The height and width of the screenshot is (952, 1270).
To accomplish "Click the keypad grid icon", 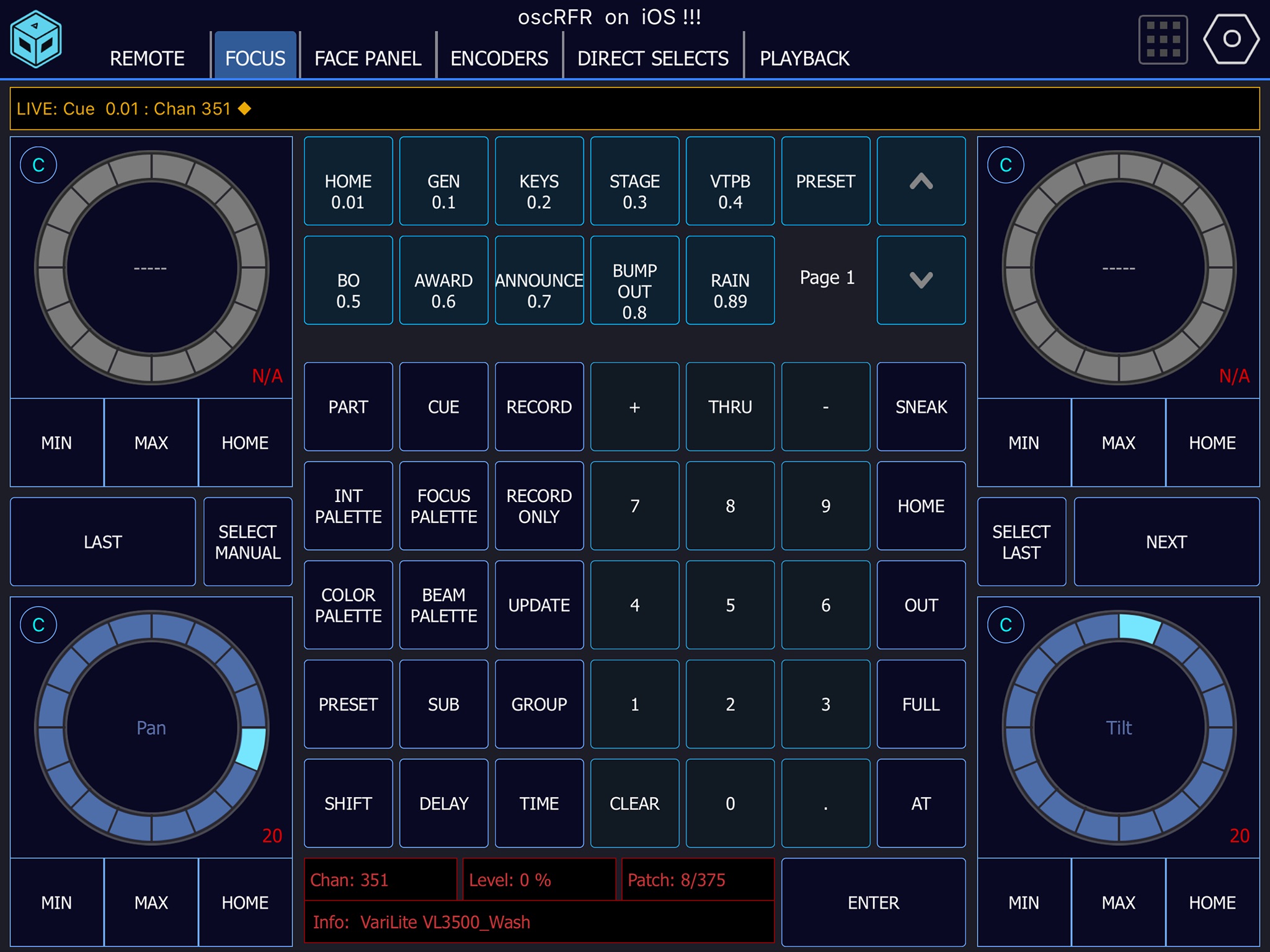I will (1163, 40).
